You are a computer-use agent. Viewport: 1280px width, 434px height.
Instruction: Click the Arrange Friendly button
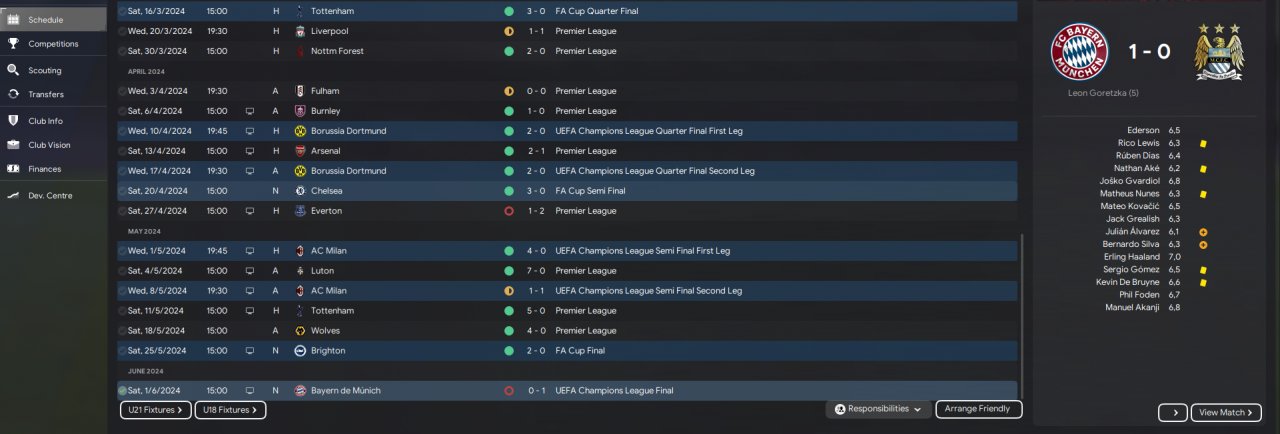[979, 409]
